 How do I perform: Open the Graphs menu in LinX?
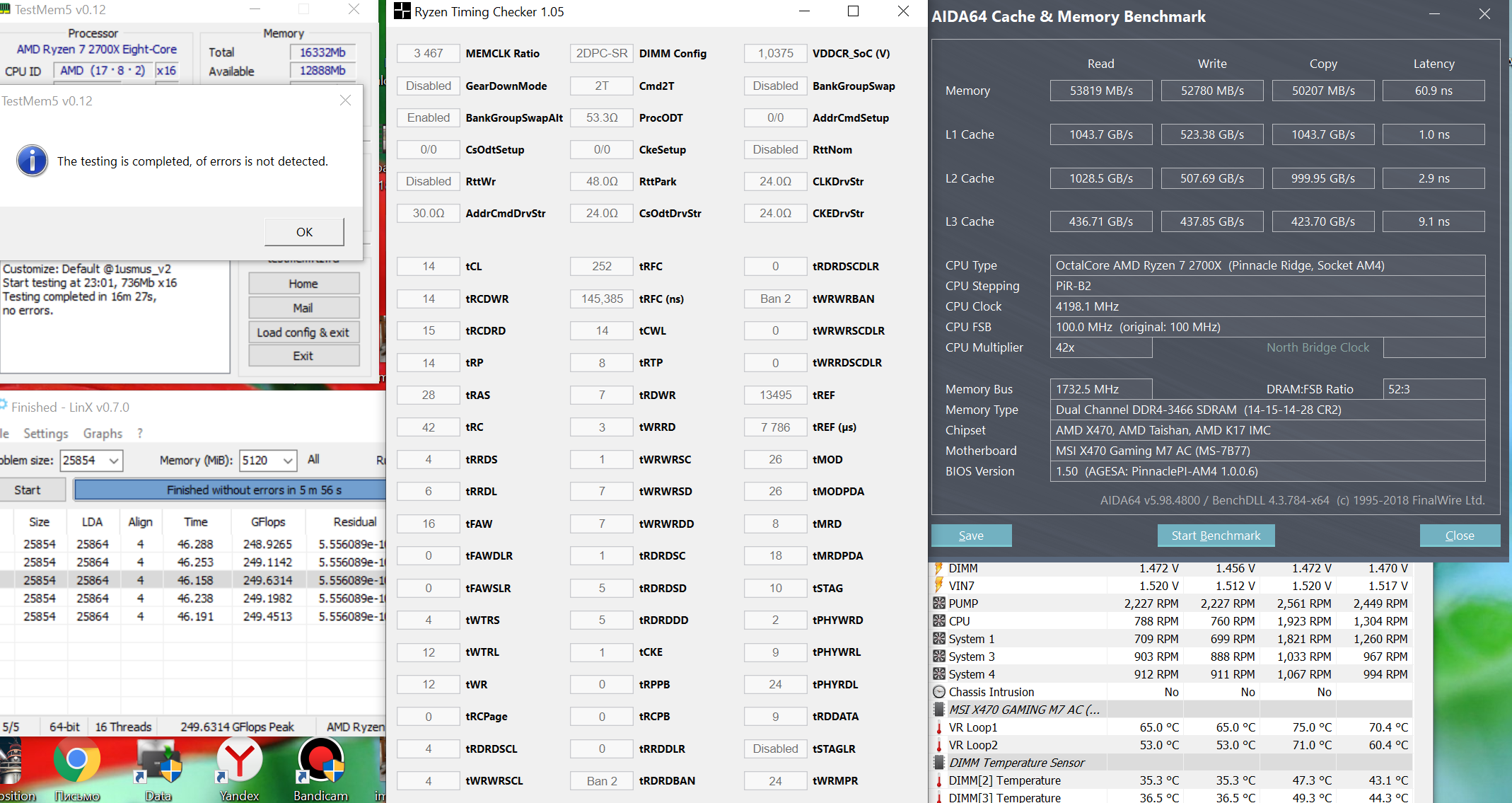[x=103, y=434]
